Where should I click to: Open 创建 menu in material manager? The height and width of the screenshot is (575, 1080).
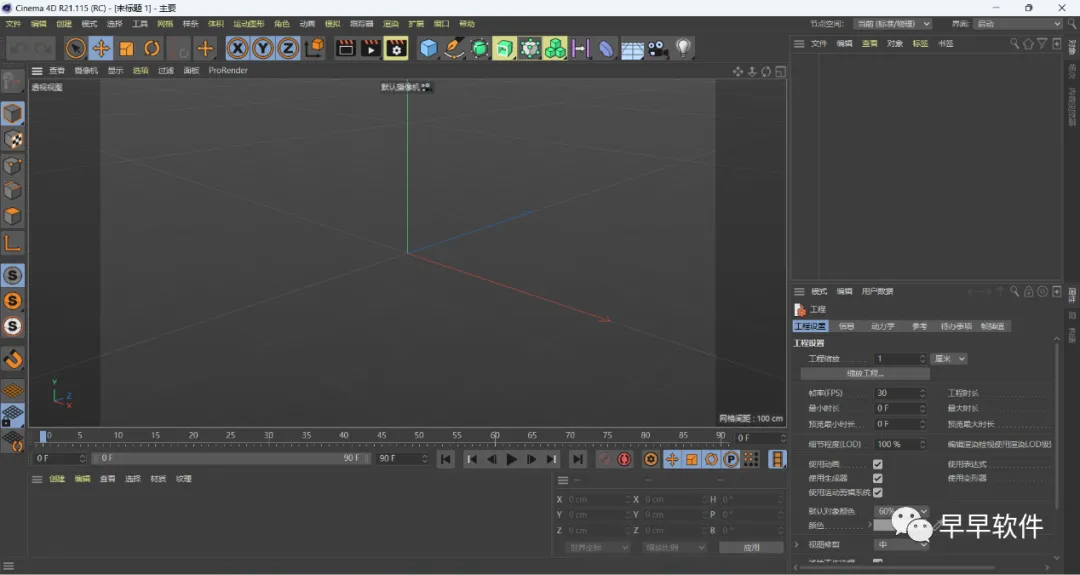(x=57, y=479)
